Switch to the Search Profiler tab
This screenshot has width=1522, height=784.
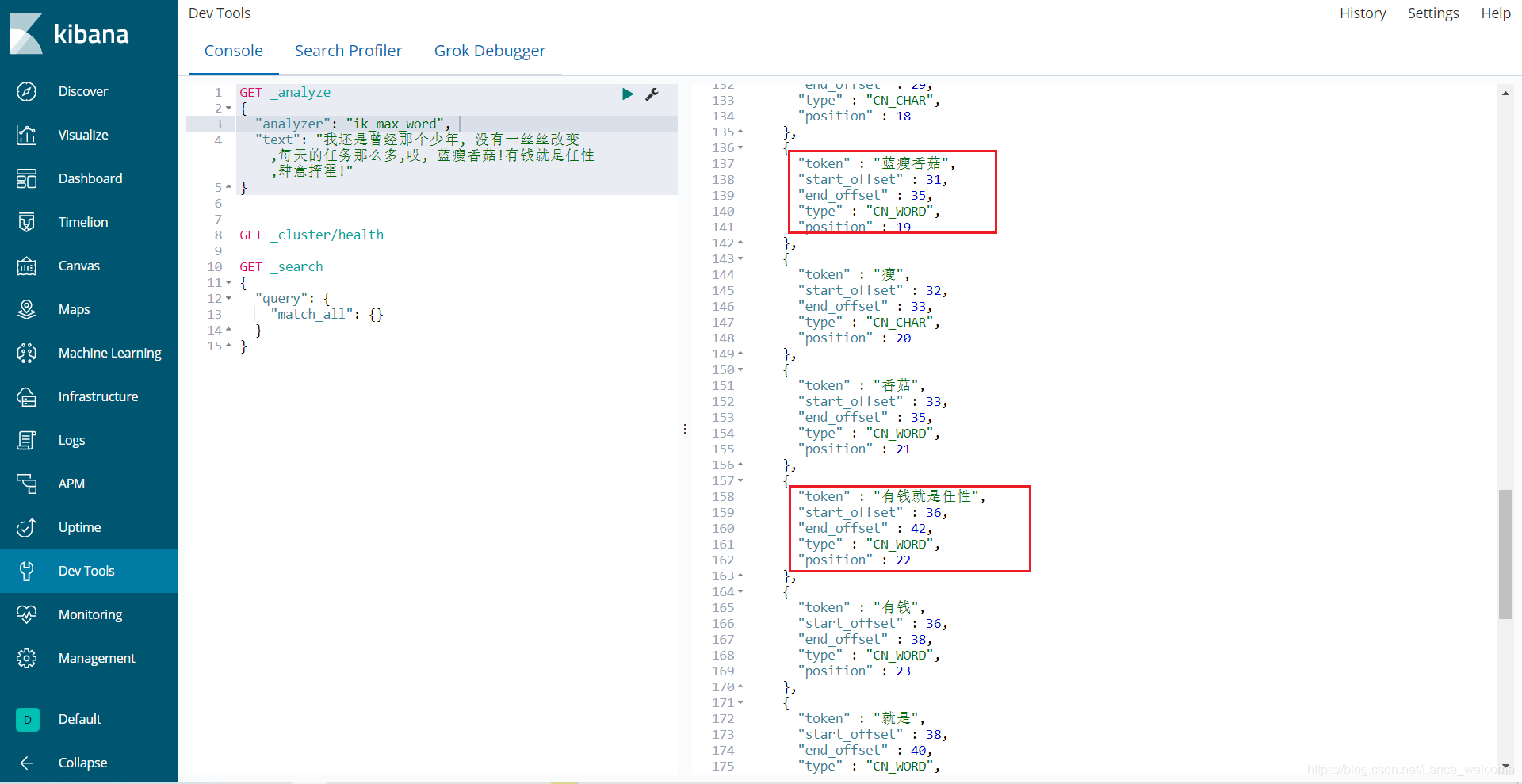(349, 50)
